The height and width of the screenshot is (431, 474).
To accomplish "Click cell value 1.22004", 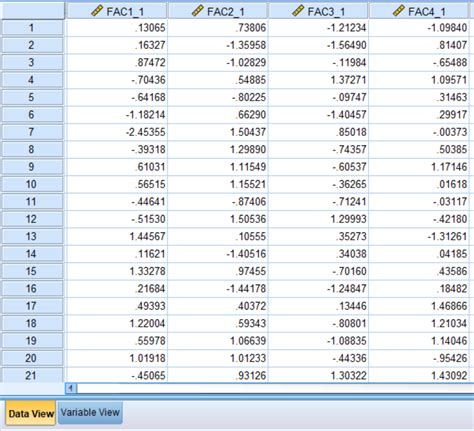I will pyautogui.click(x=117, y=323).
